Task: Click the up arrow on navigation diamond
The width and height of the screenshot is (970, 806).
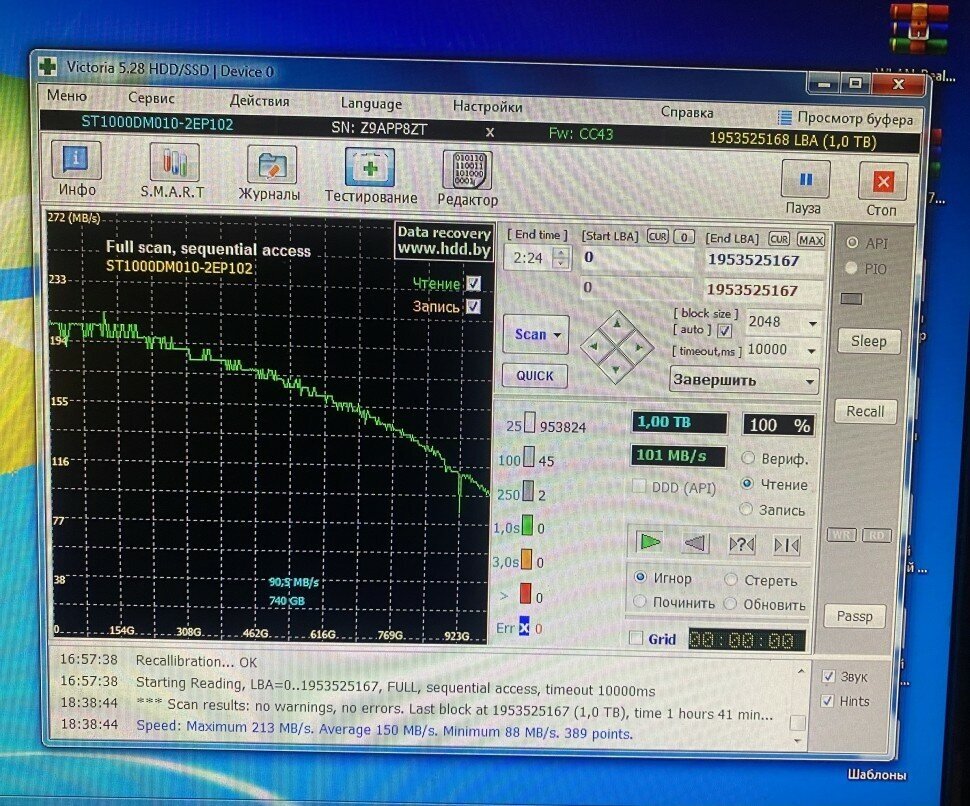Action: [x=617, y=324]
